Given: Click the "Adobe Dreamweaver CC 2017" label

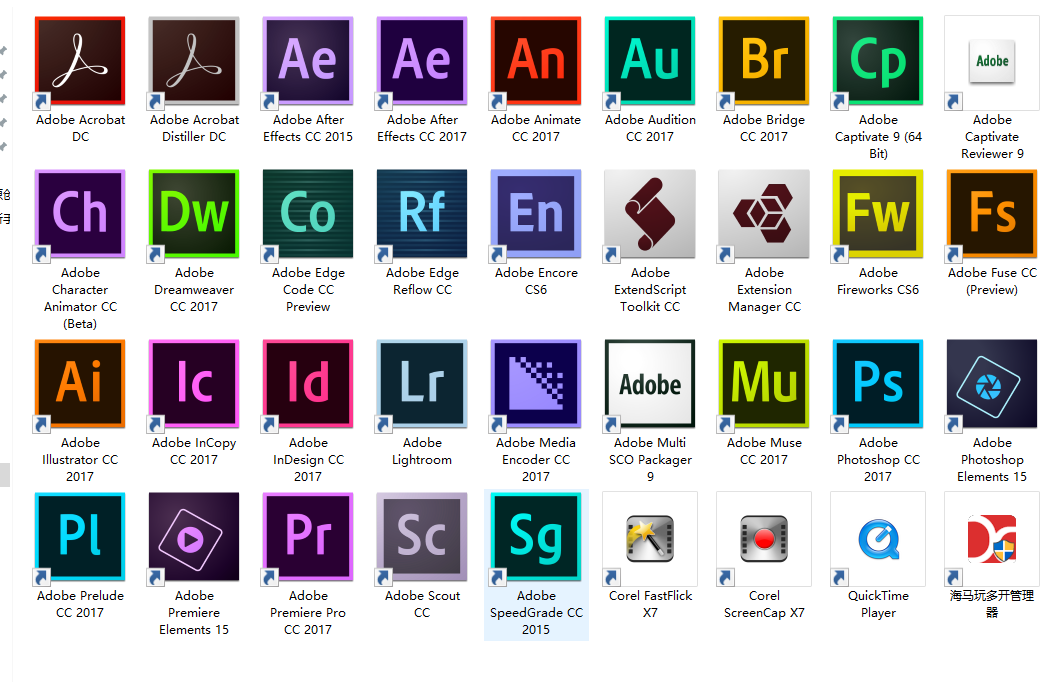Looking at the screenshot, I should 194,290.
